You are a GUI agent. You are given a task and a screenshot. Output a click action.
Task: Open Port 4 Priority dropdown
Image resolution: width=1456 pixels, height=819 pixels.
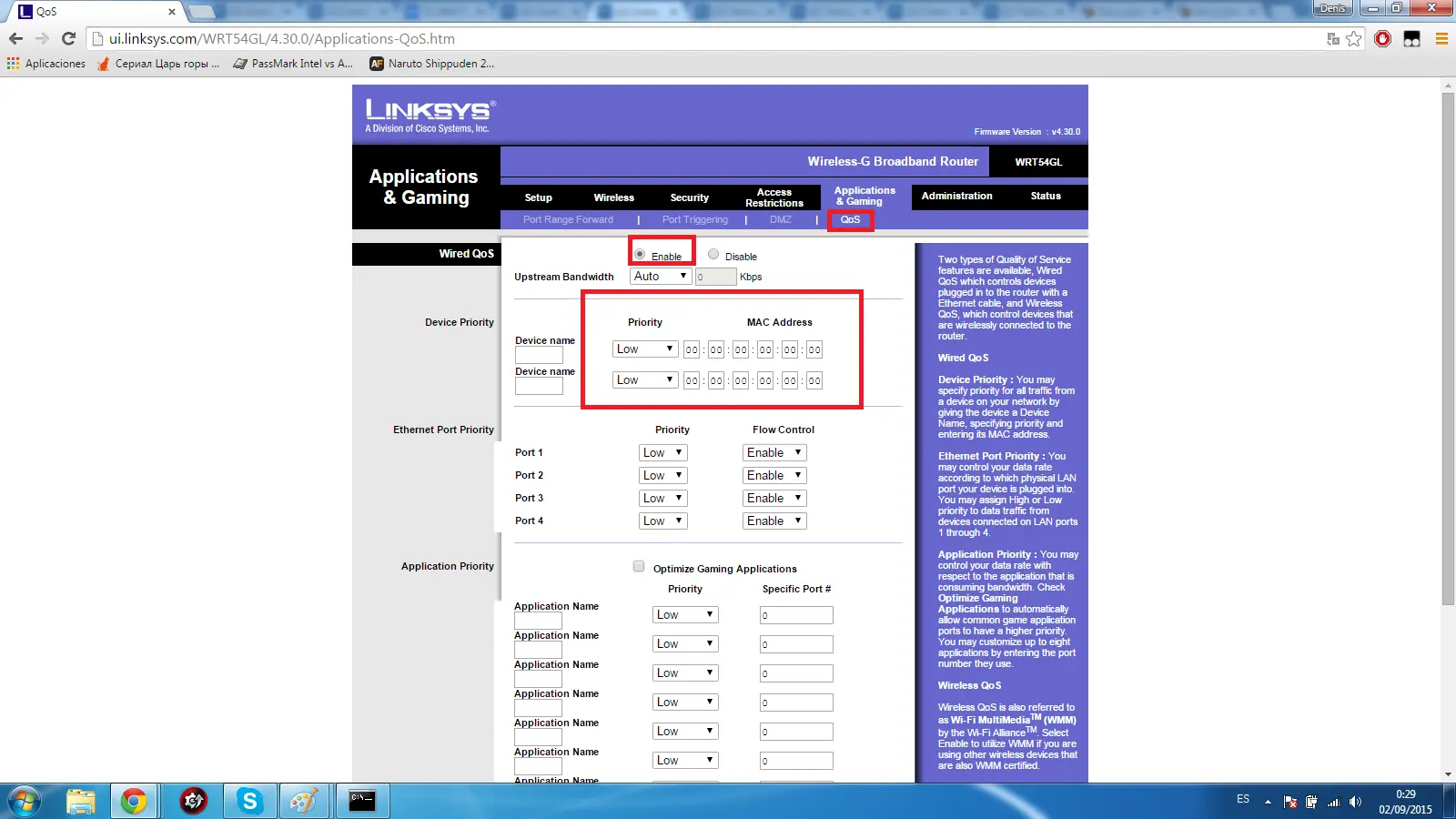662,521
